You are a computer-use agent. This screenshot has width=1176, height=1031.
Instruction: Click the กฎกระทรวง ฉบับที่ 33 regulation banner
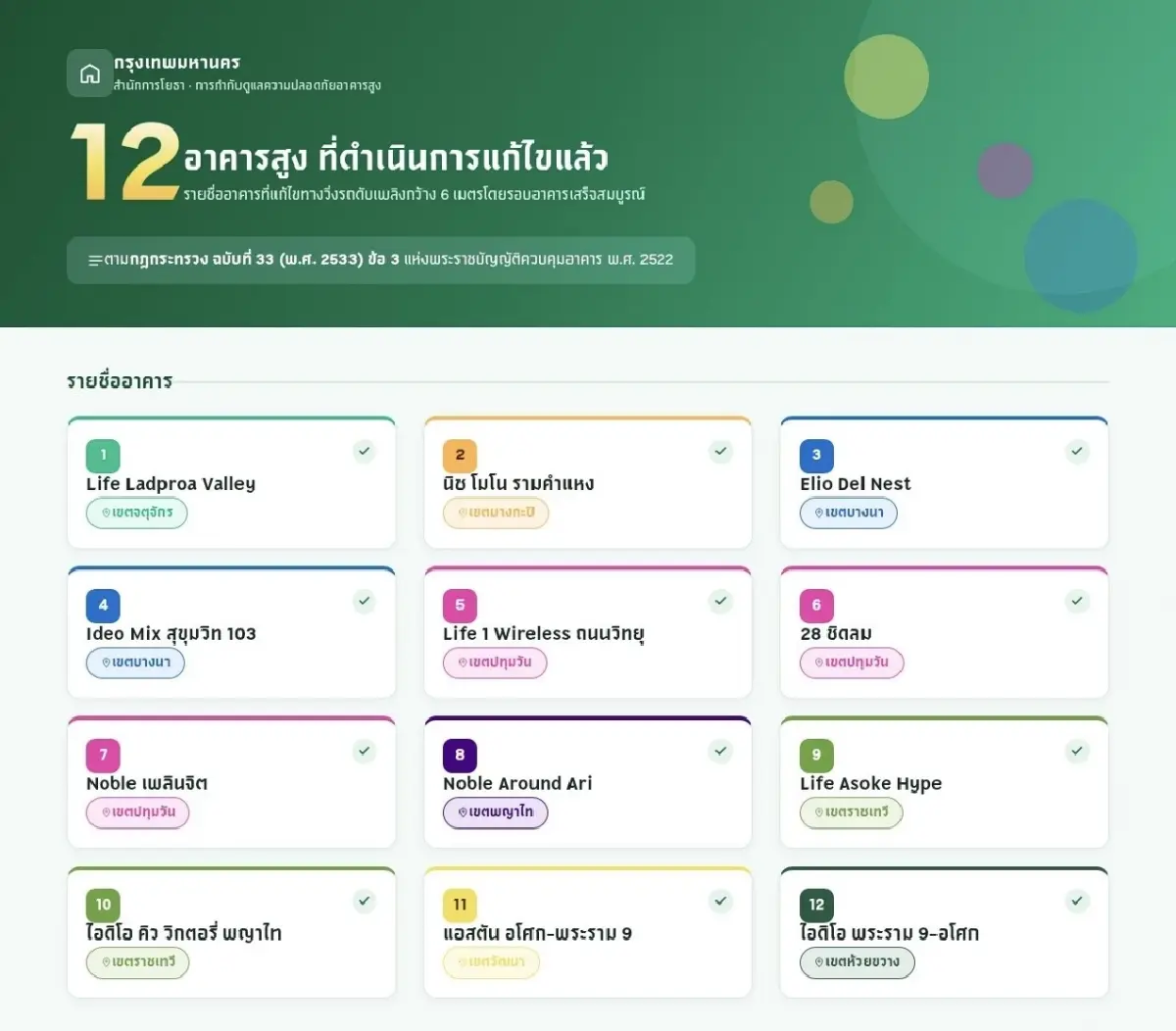380,260
